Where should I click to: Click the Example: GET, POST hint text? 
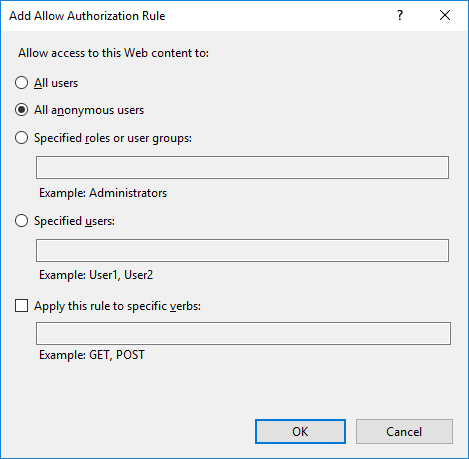[x=92, y=355]
